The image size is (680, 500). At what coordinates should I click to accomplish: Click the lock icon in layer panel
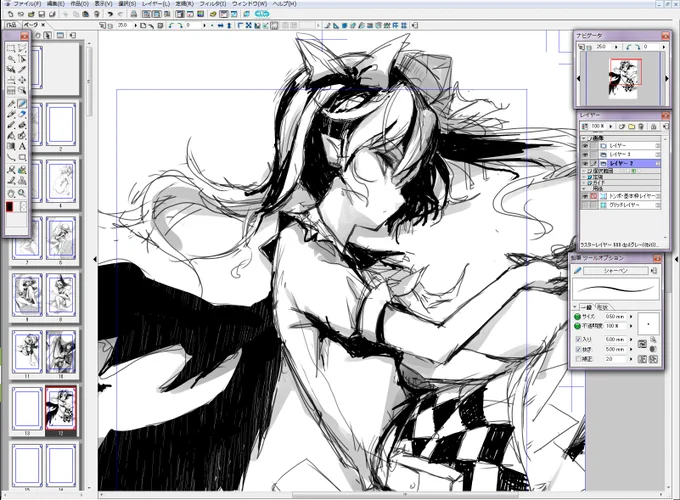(654, 126)
